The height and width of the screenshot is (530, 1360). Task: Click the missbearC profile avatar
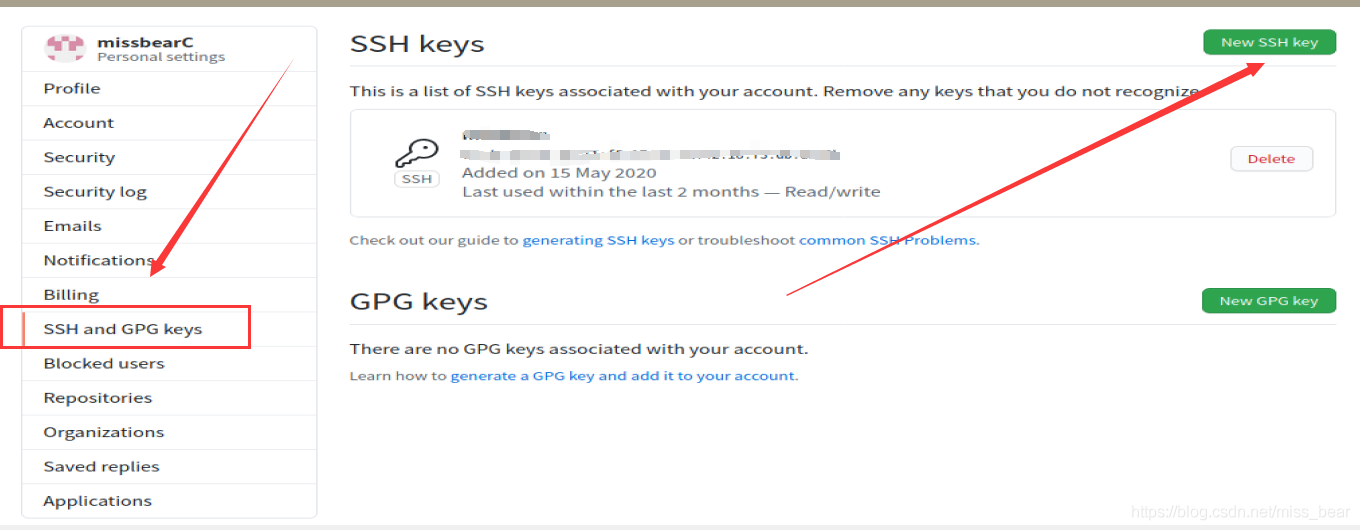click(x=66, y=48)
